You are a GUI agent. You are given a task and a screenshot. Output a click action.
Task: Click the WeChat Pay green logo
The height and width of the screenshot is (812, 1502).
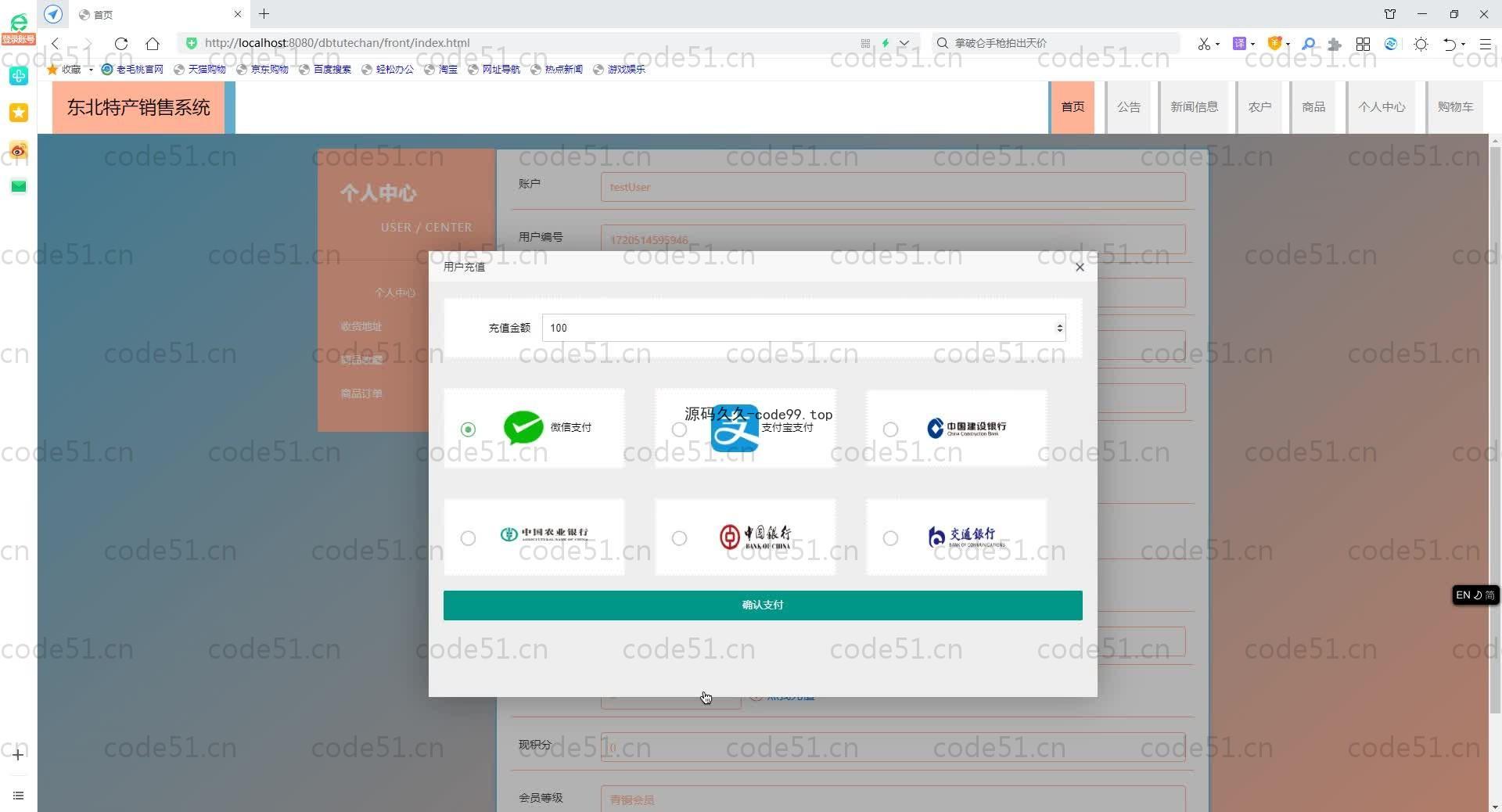[523, 427]
